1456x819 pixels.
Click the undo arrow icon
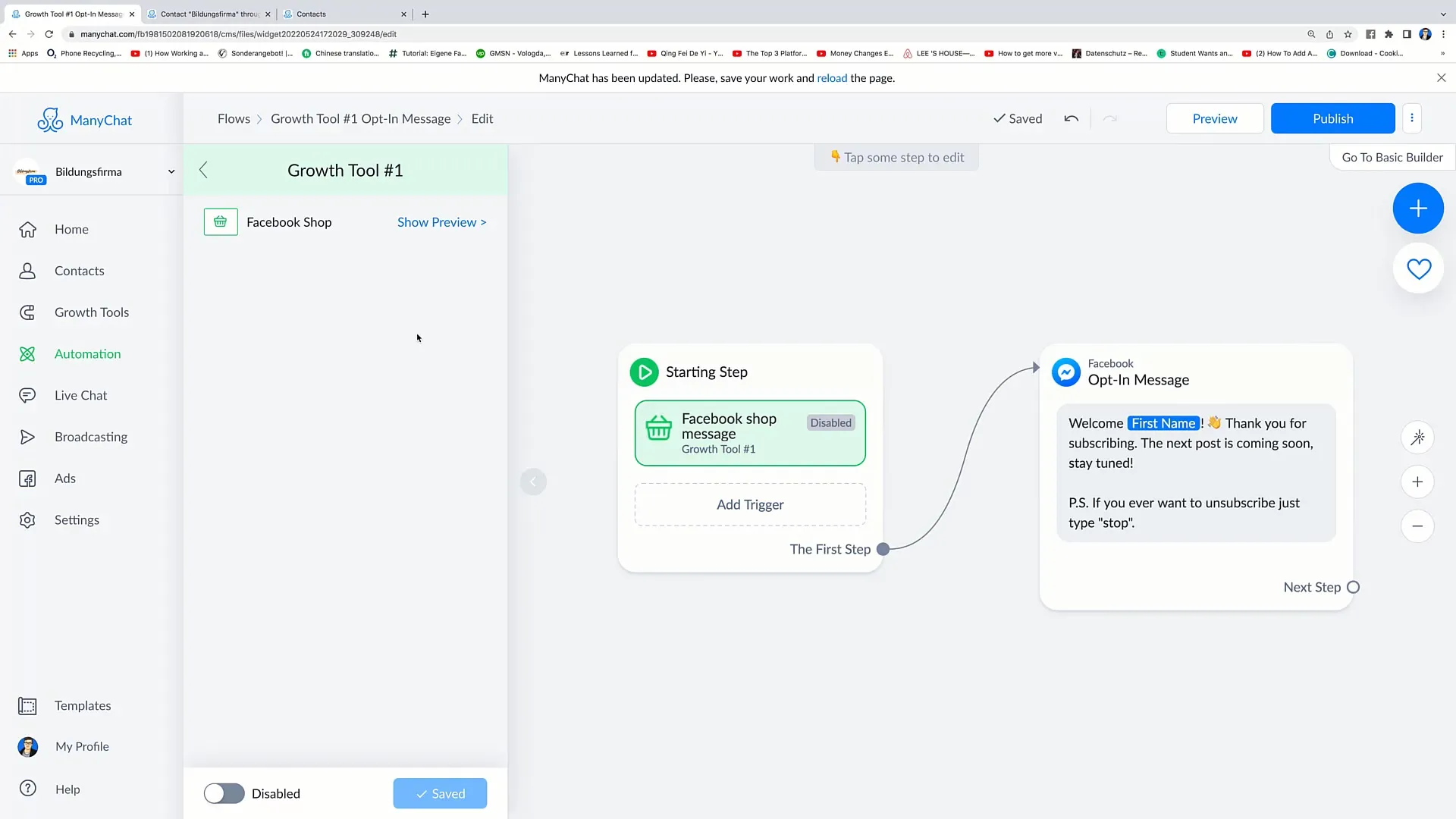tap(1071, 119)
